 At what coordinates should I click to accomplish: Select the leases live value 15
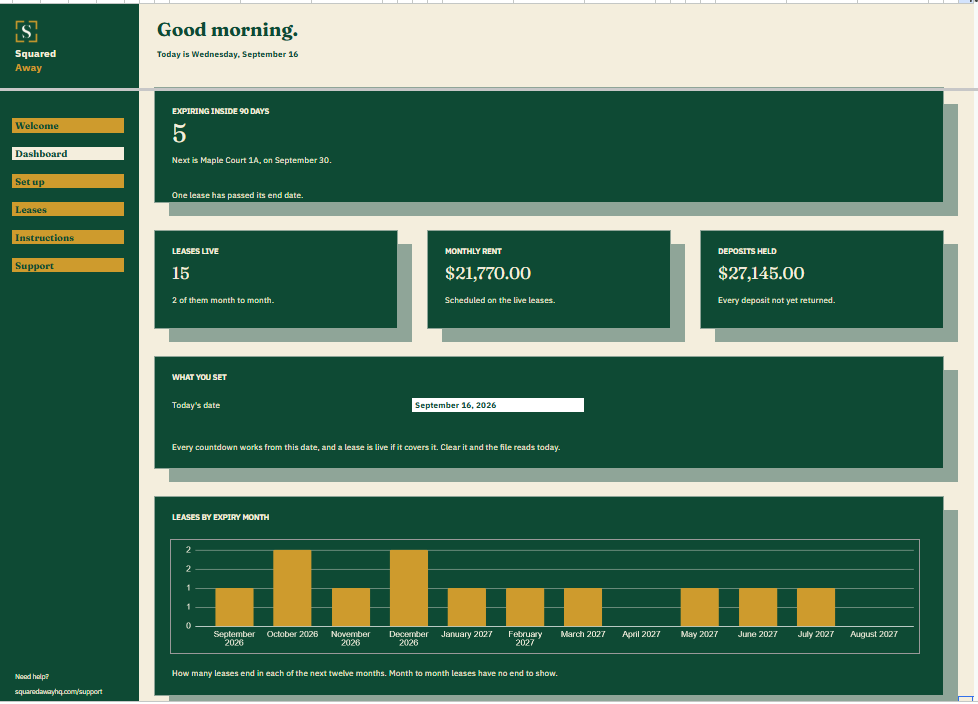point(181,273)
